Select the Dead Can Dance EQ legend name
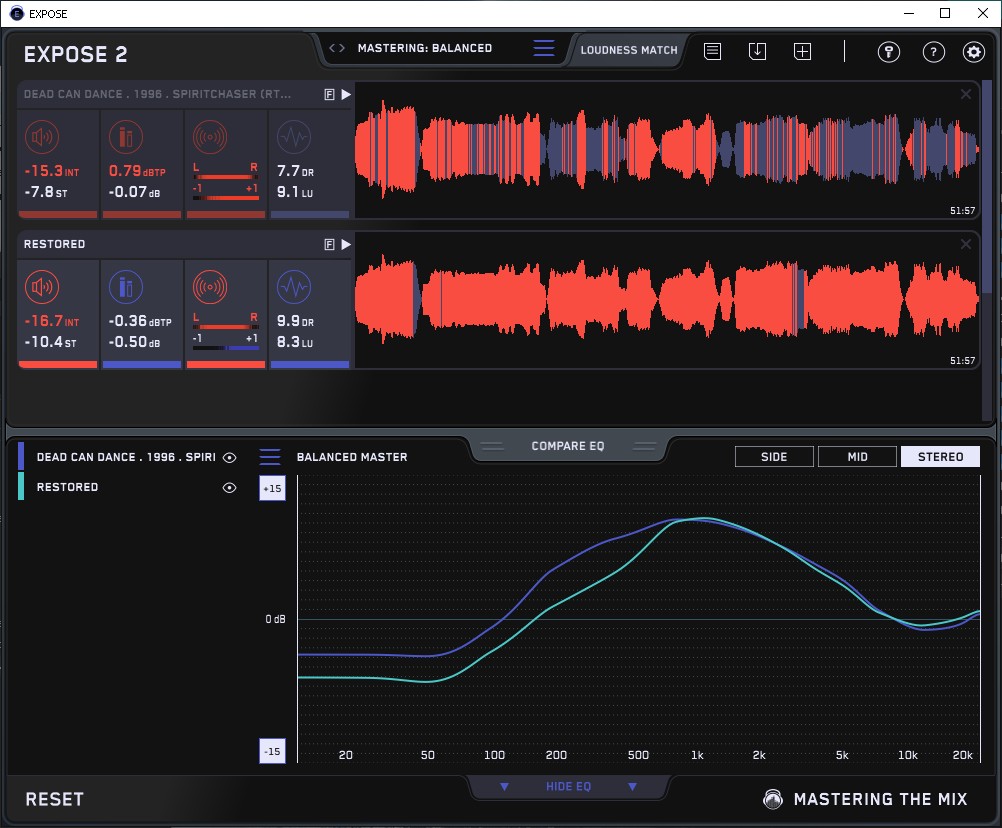 pyautogui.click(x=126, y=457)
